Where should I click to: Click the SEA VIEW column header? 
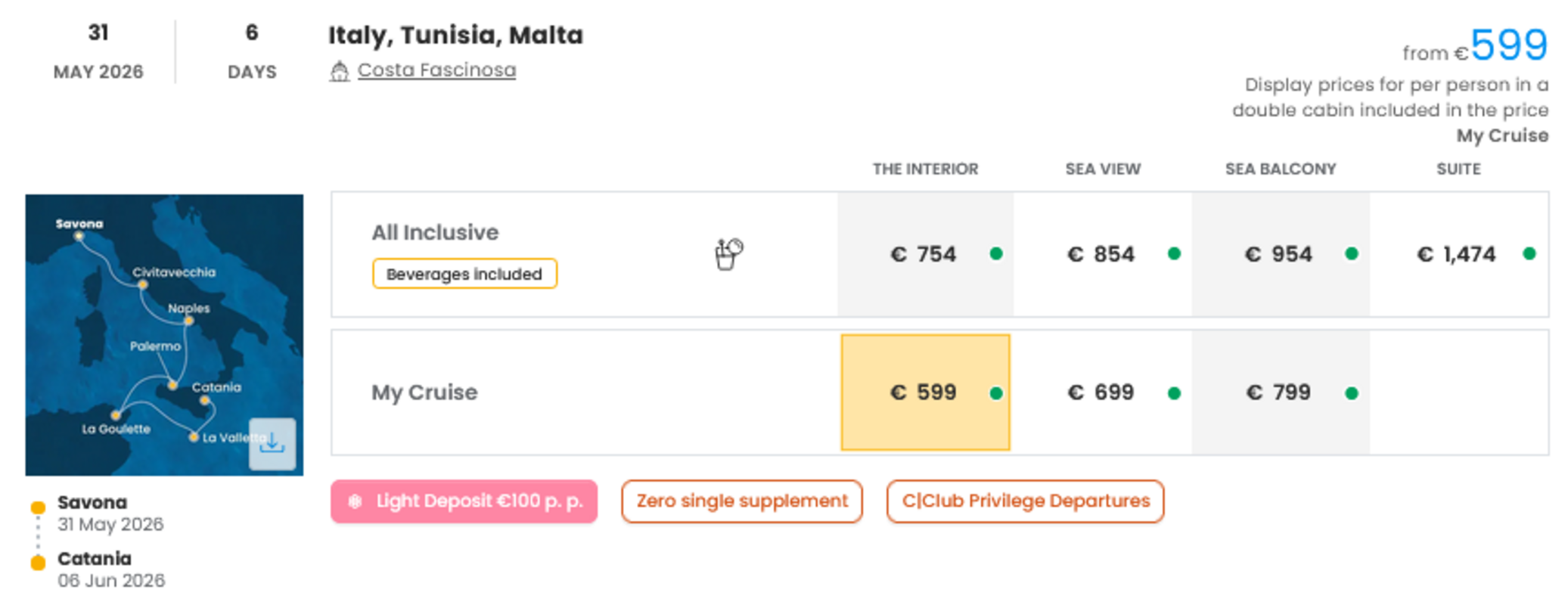coord(1104,169)
